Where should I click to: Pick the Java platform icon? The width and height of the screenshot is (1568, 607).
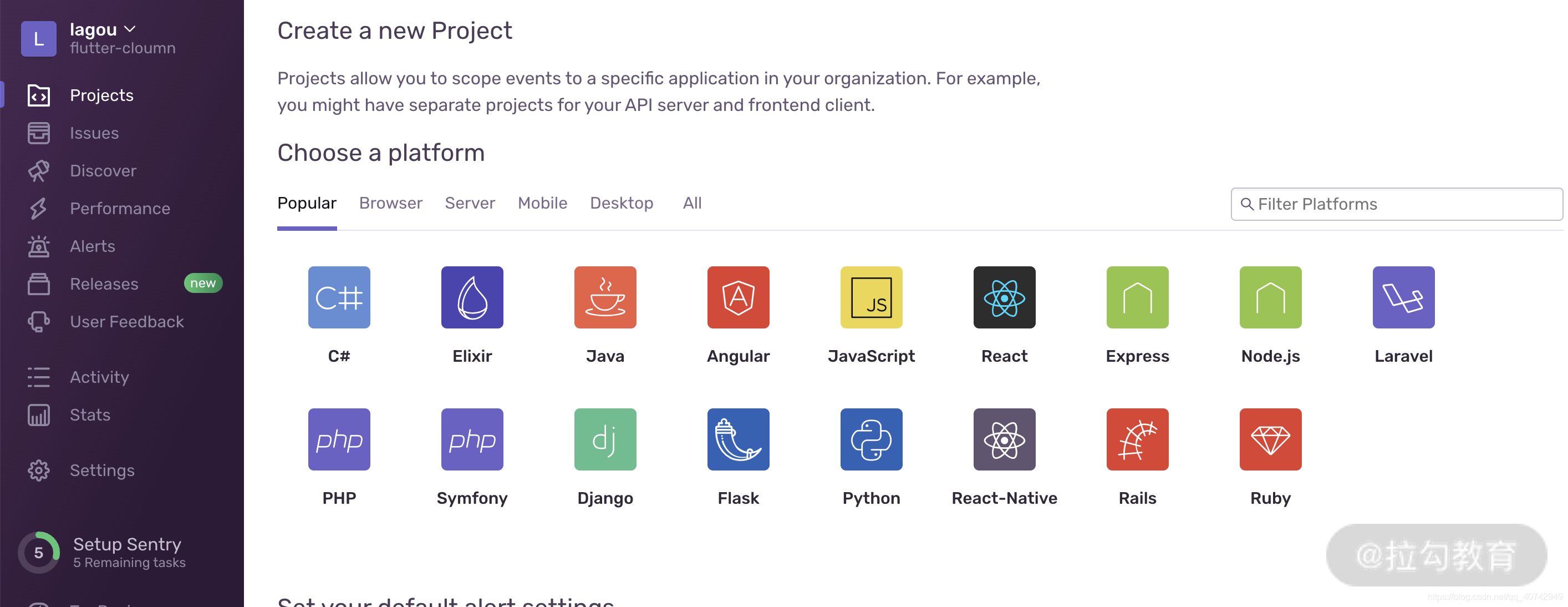click(605, 297)
